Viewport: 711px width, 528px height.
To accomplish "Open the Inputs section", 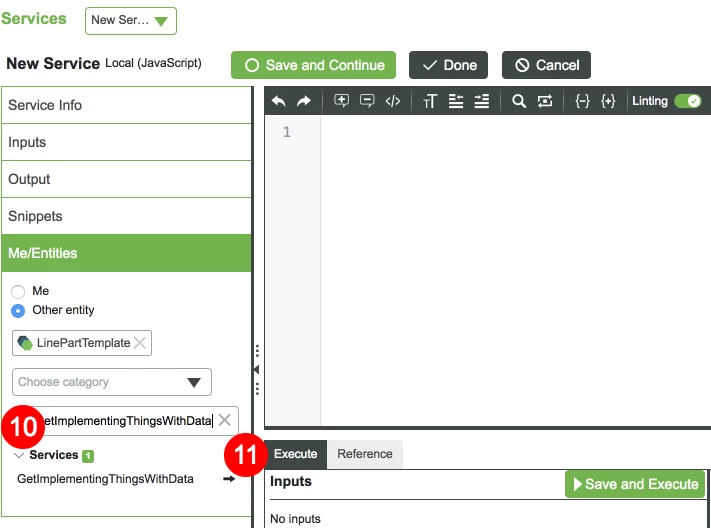I will click(x=127, y=142).
